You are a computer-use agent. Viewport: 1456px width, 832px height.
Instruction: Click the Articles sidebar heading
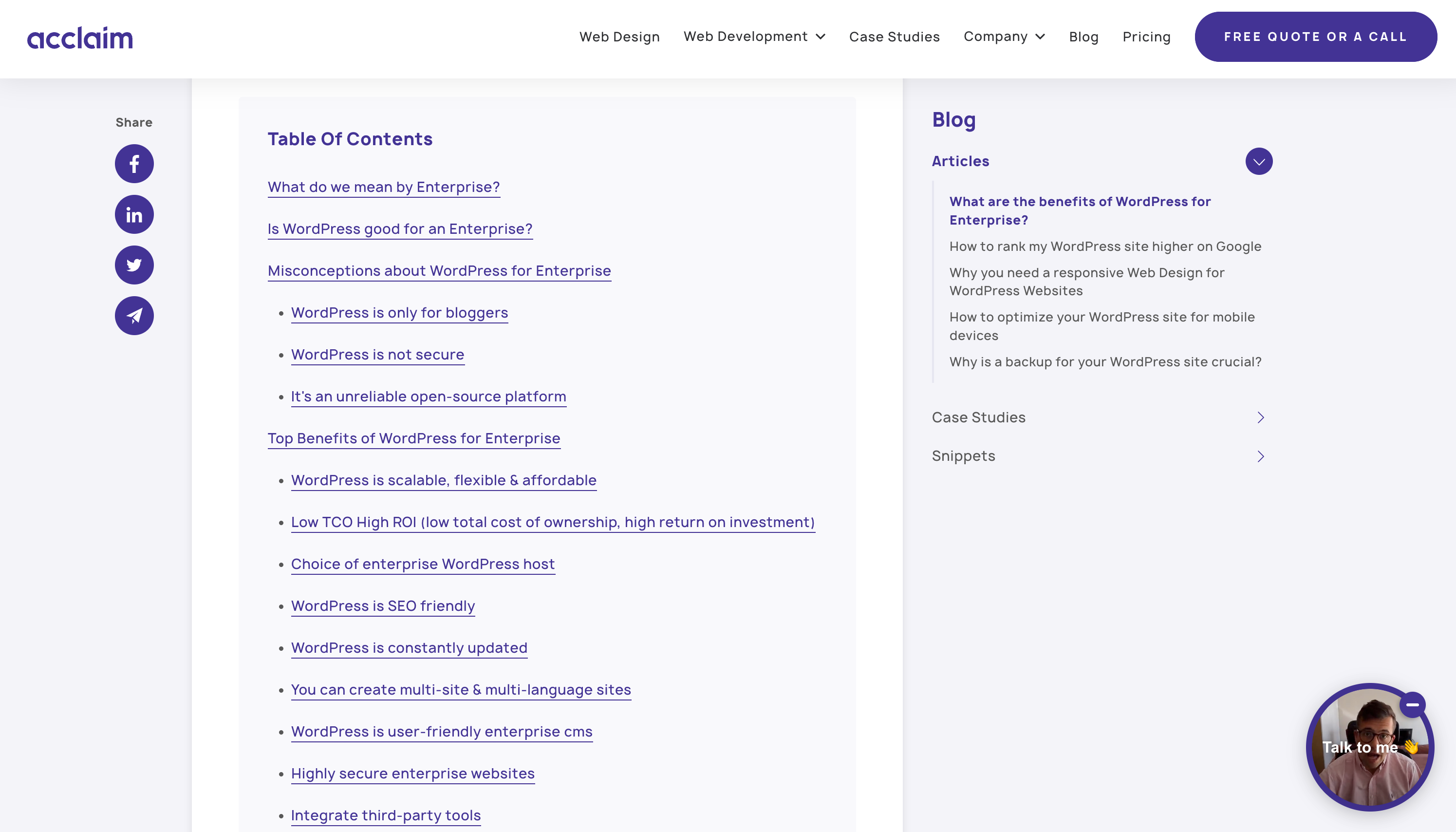[x=960, y=162]
